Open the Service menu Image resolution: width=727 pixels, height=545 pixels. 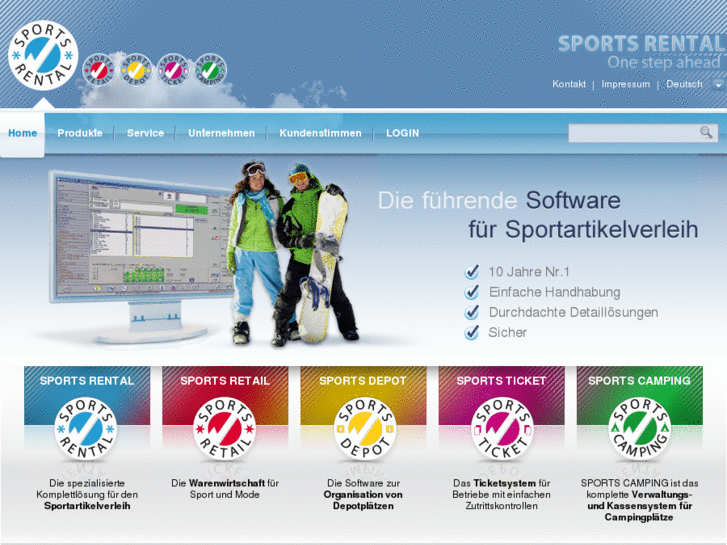coord(146,133)
